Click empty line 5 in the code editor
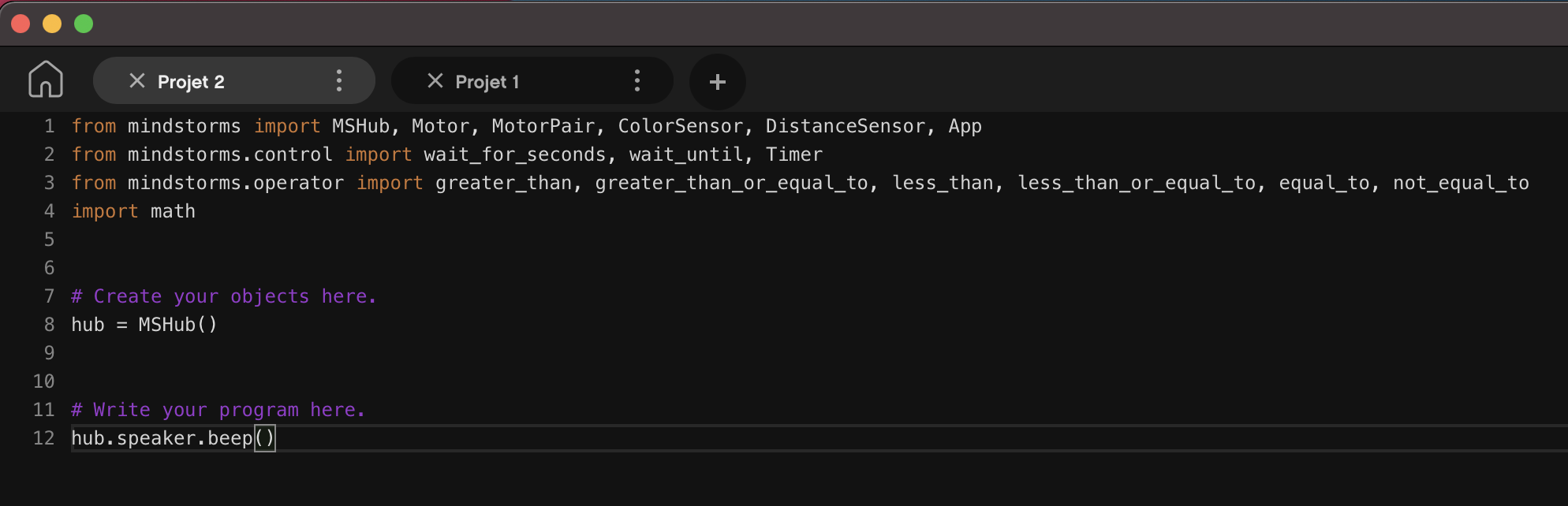Screen dimensions: 1568x506 [158, 239]
